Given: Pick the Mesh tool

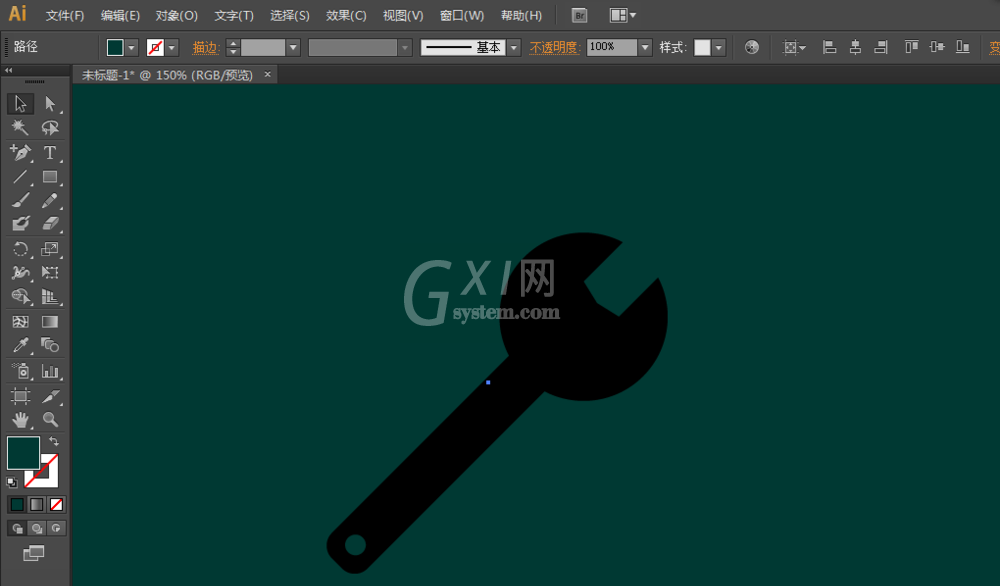Looking at the screenshot, I should 20,321.
